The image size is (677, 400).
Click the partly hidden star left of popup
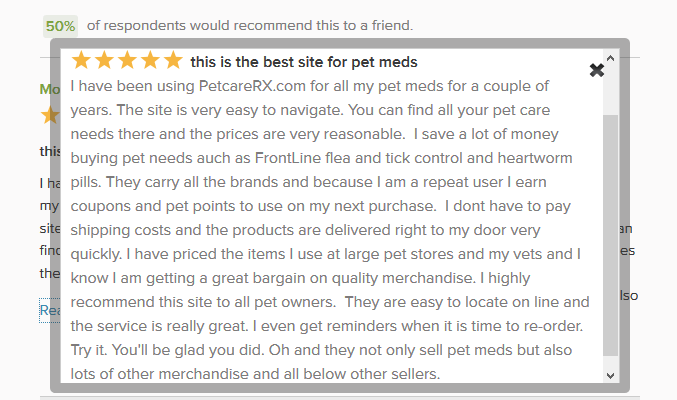click(50, 115)
